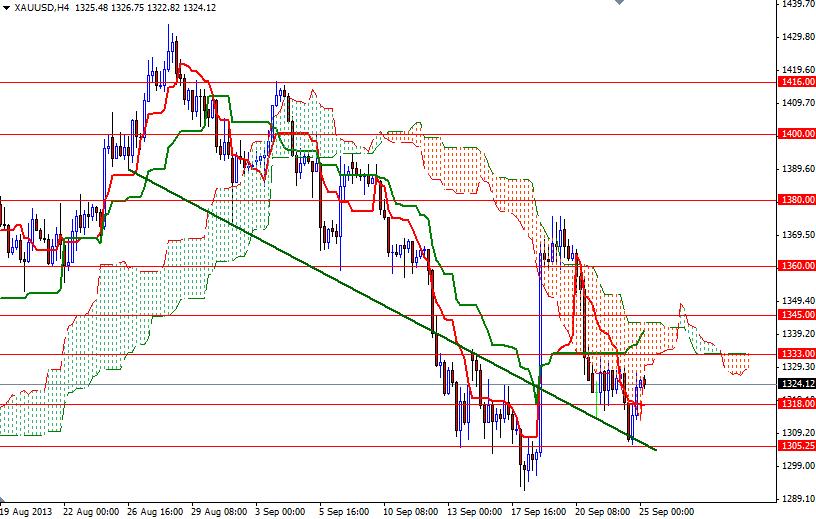Click the 1333.00 red price label
This screenshot has width=816, height=519.
tap(797, 354)
